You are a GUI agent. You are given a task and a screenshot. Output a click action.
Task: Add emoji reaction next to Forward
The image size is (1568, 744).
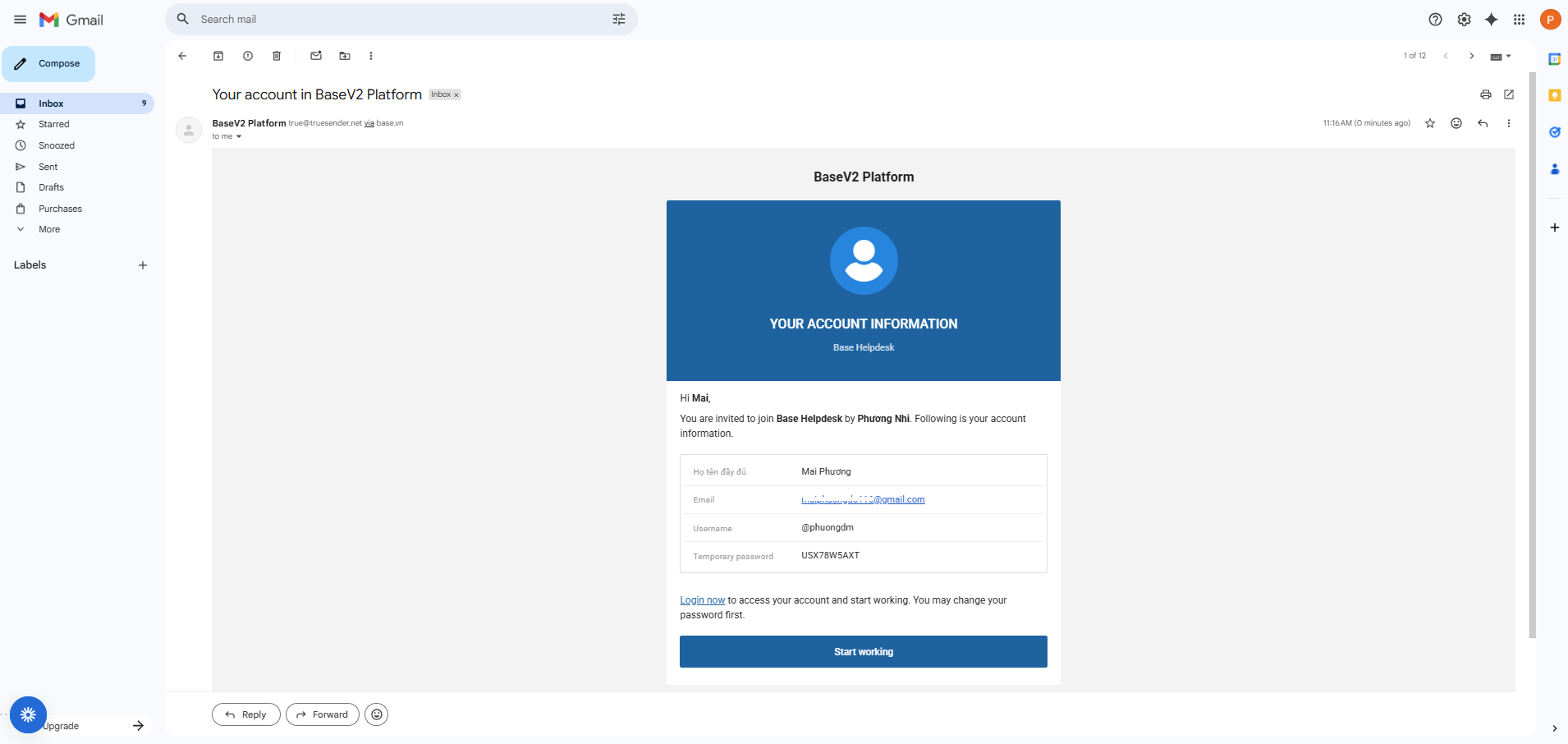point(377,714)
